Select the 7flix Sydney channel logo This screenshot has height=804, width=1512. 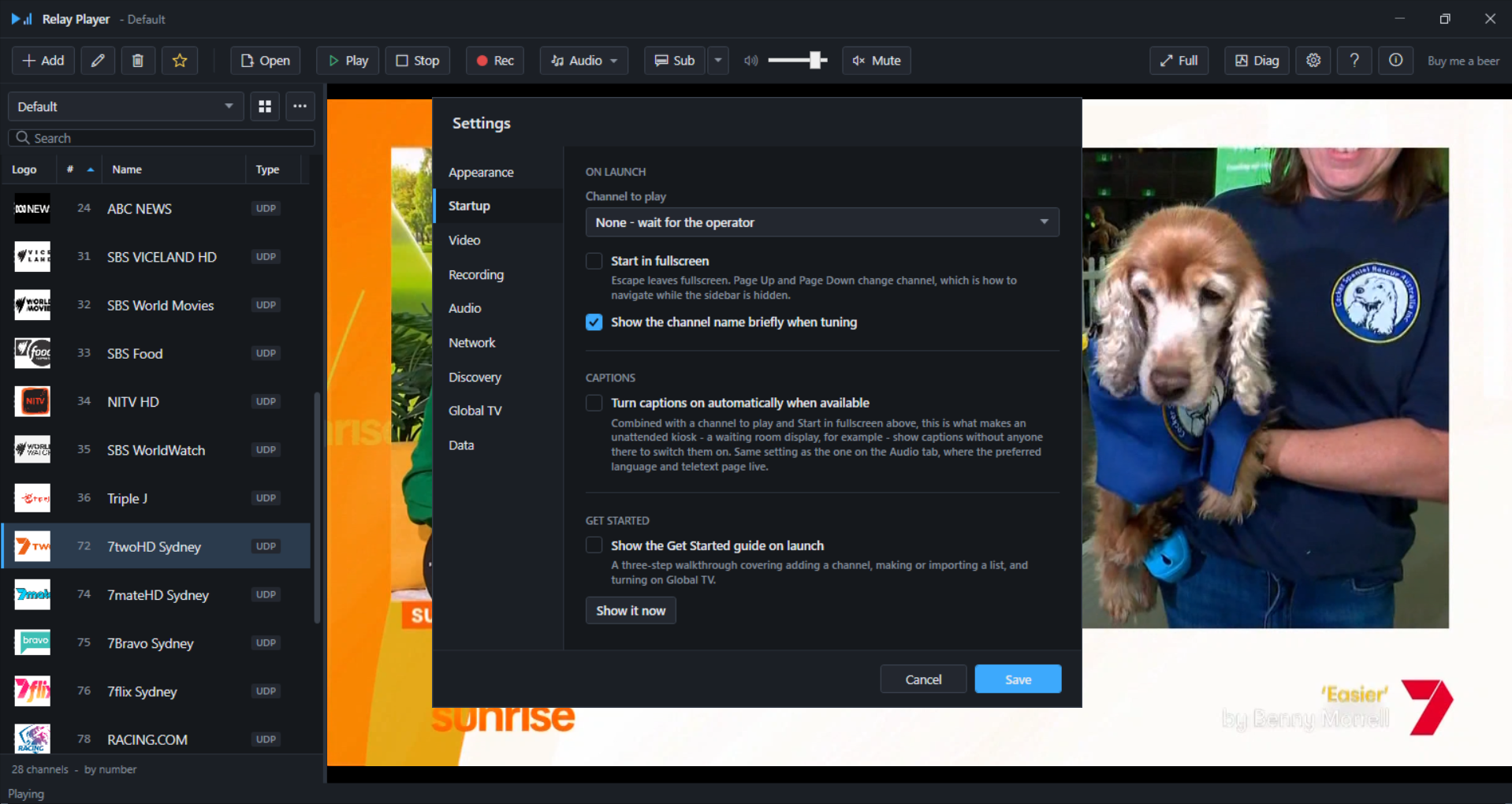(x=32, y=691)
